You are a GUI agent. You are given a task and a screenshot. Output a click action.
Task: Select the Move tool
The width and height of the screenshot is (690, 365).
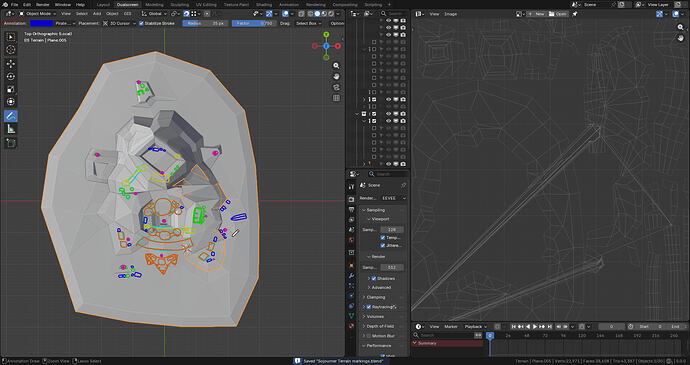click(x=11, y=64)
